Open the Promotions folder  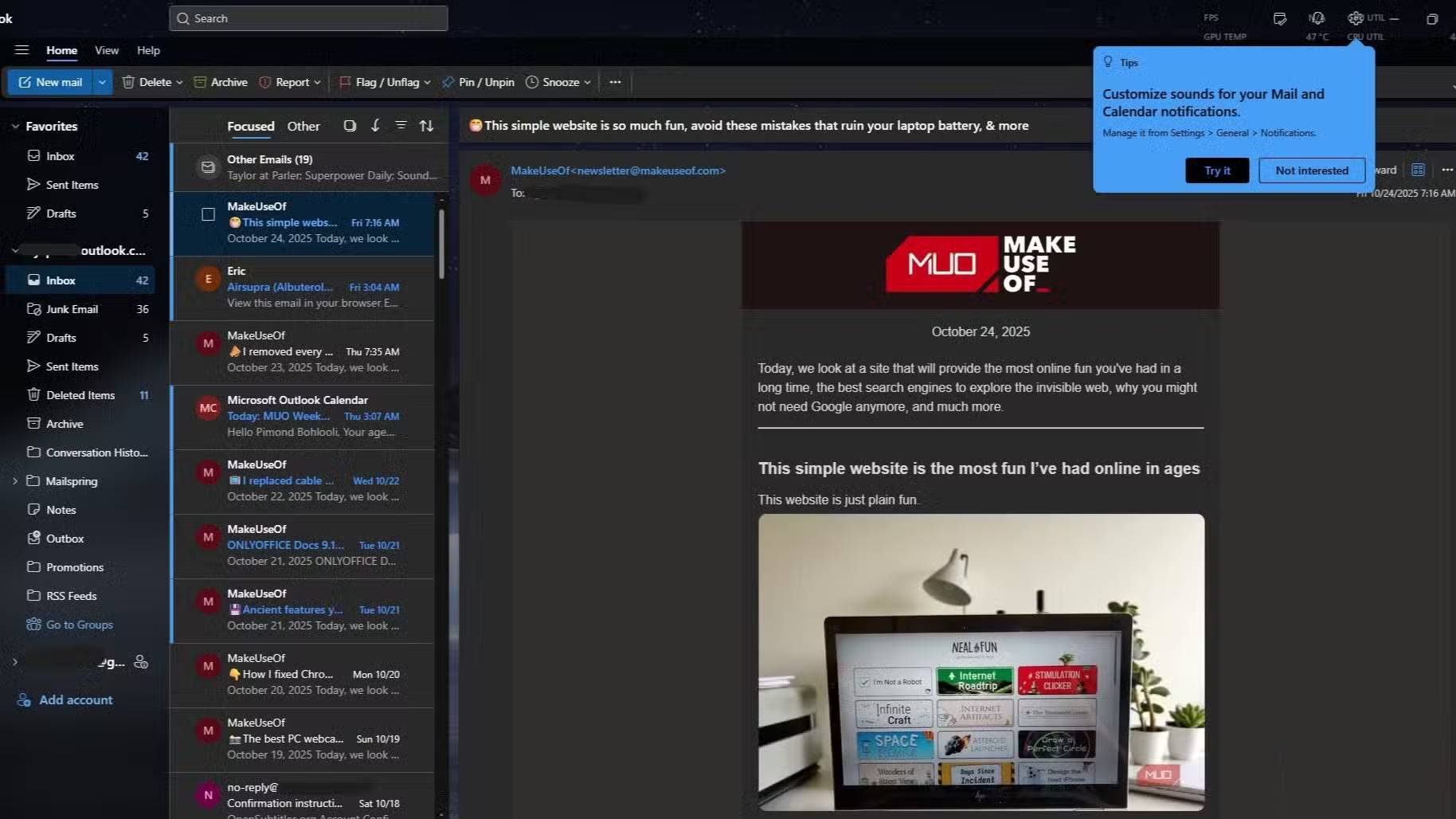click(x=80, y=567)
